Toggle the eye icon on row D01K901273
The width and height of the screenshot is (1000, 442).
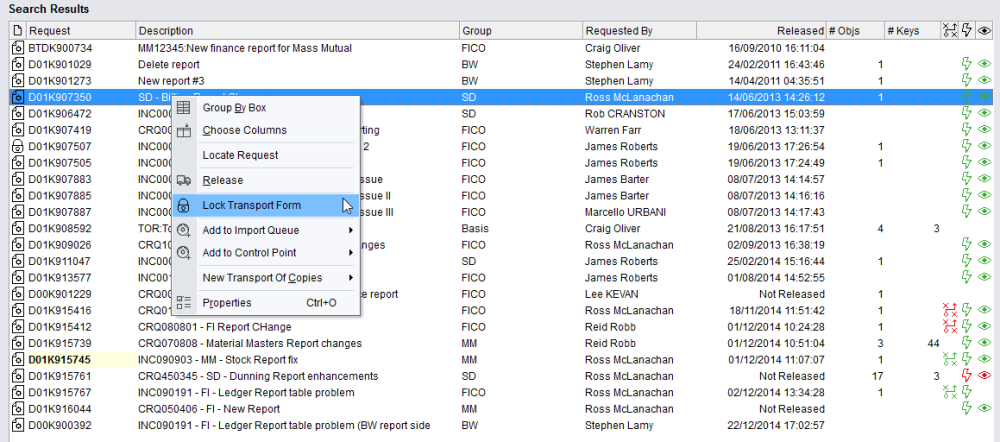tap(985, 81)
